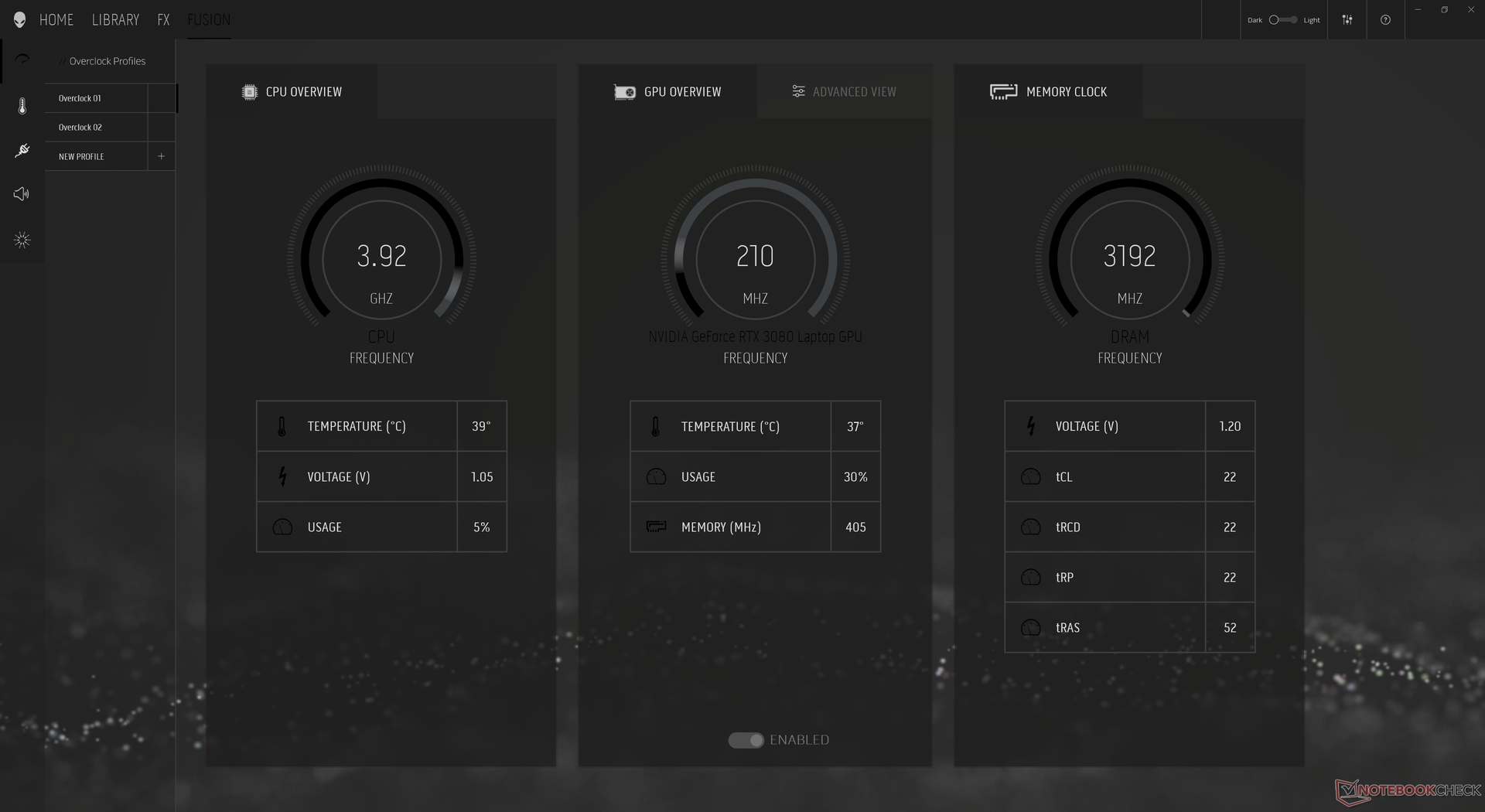
Task: Click the plus icon beside NEW PROFILE
Action: point(161,156)
